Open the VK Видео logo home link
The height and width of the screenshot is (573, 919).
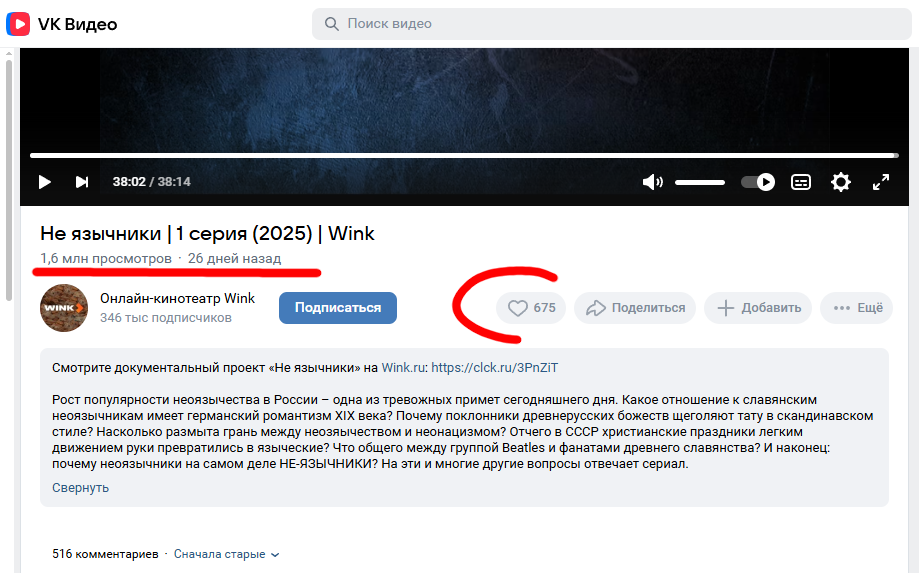point(62,24)
